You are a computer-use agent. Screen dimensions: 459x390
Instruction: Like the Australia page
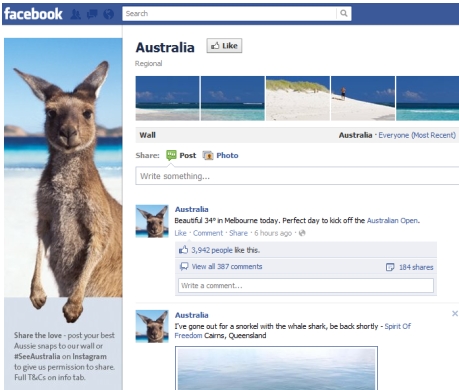(224, 46)
